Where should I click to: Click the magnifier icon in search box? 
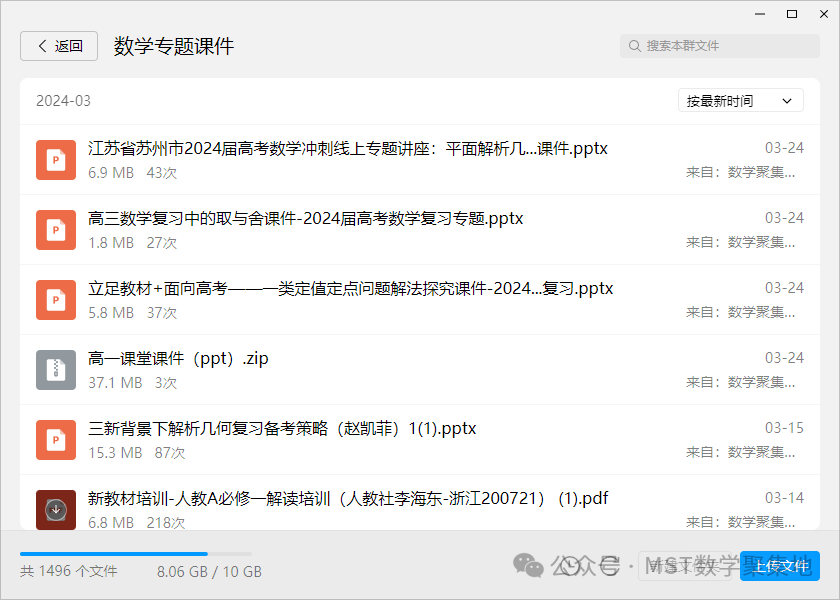[634, 46]
